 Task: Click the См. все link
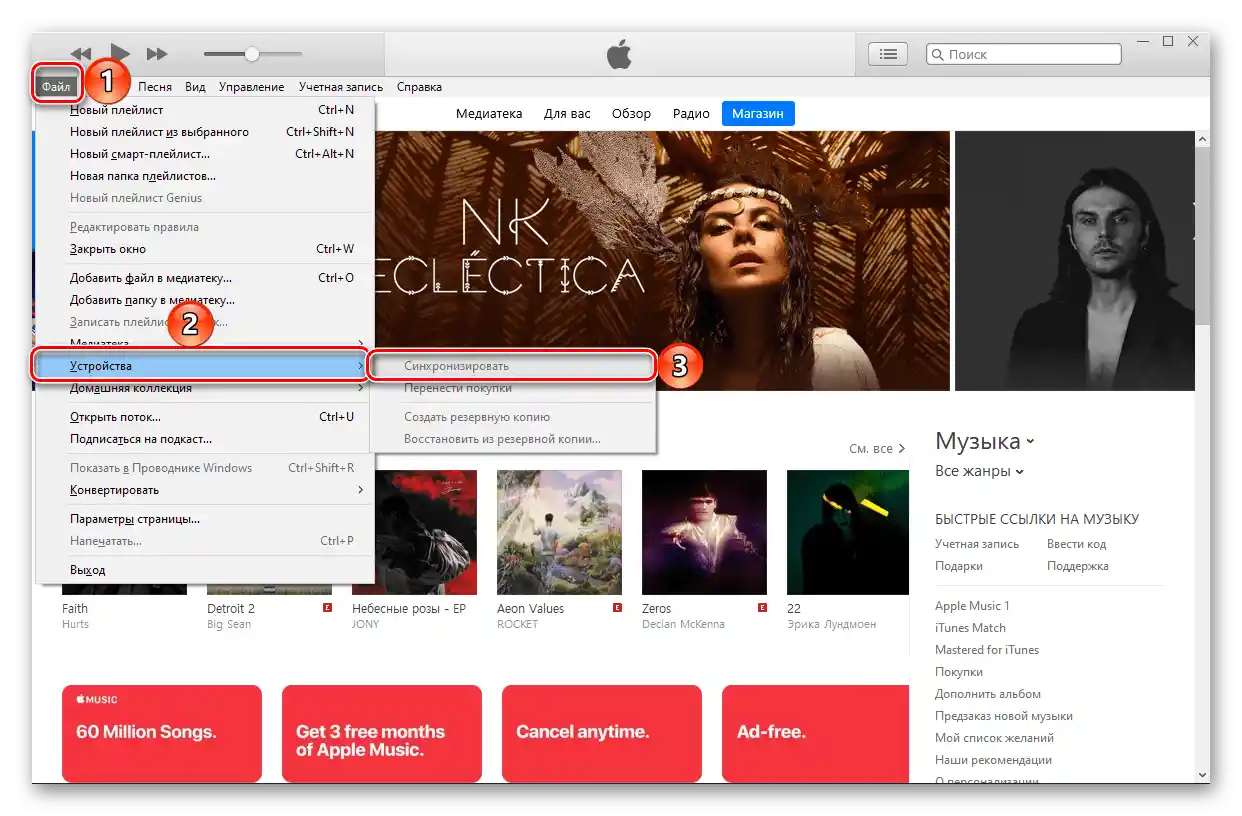pyautogui.click(x=877, y=449)
